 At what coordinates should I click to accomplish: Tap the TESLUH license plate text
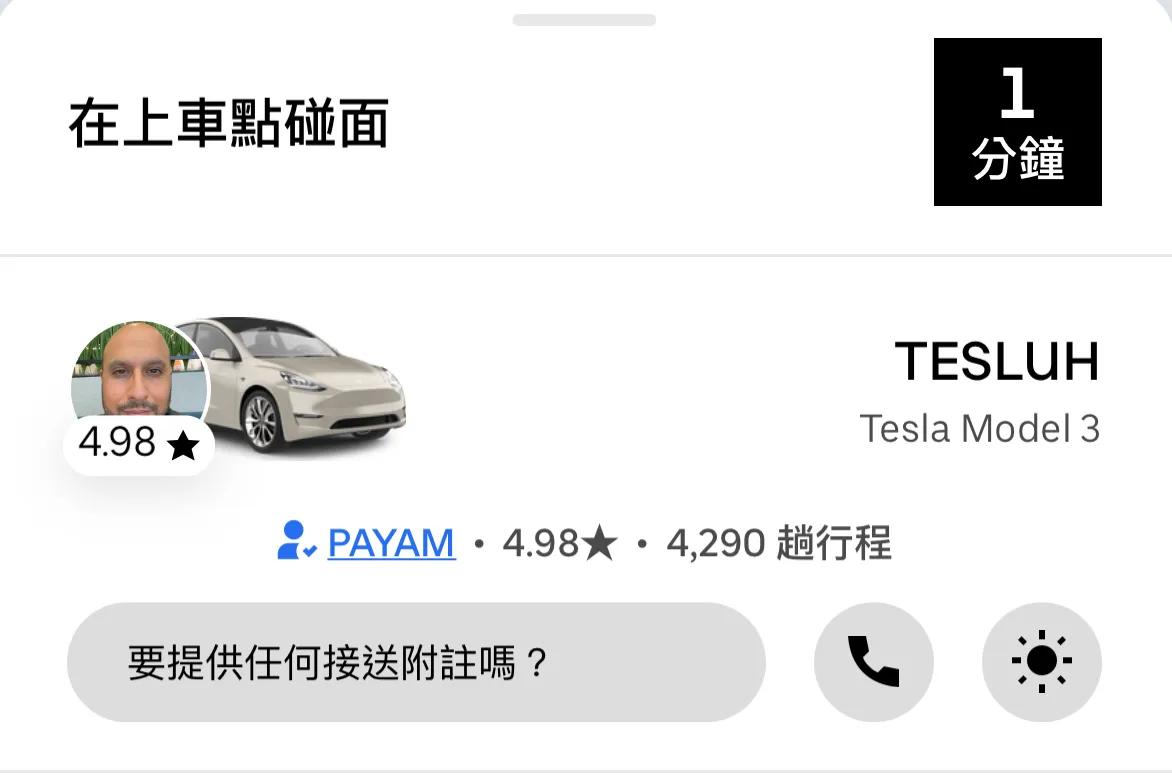(x=997, y=362)
